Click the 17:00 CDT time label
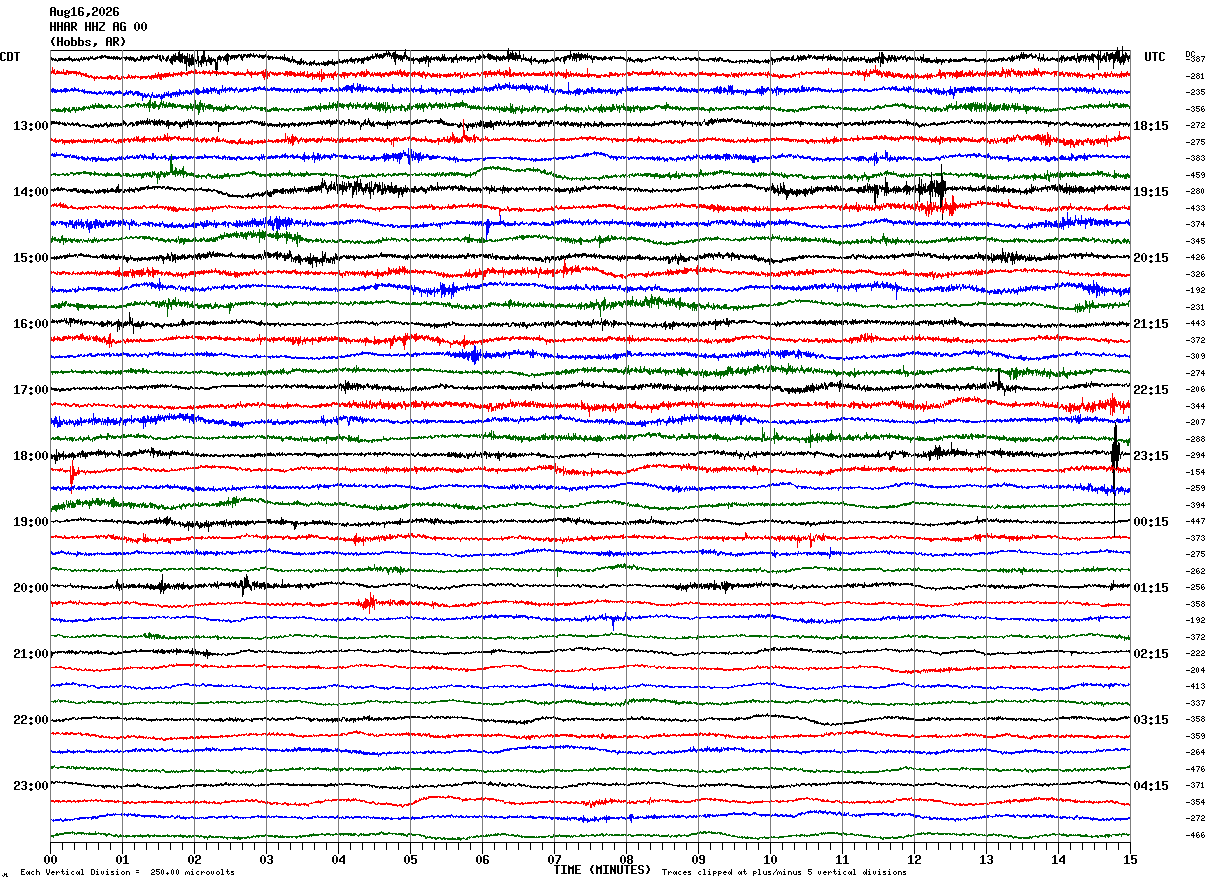Screen dimensions: 1210x886 (x=31, y=390)
